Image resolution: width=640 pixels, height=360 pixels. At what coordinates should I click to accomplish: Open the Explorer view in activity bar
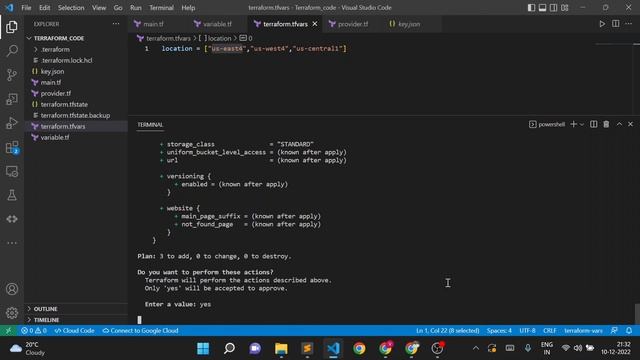12,27
